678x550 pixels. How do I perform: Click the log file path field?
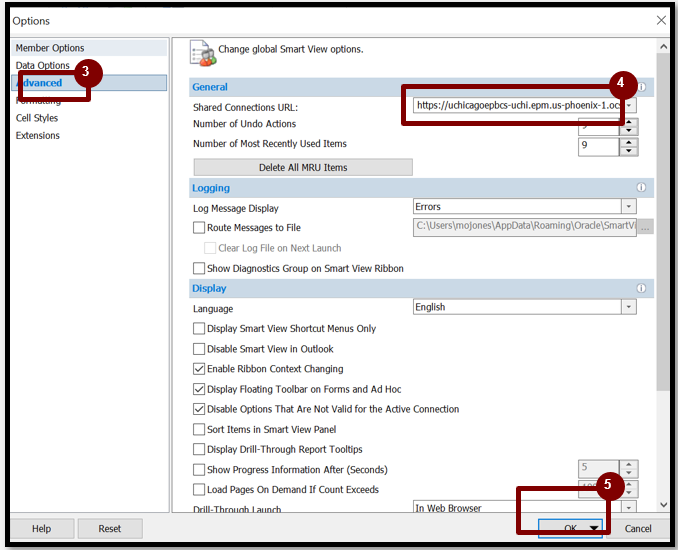coord(524,227)
